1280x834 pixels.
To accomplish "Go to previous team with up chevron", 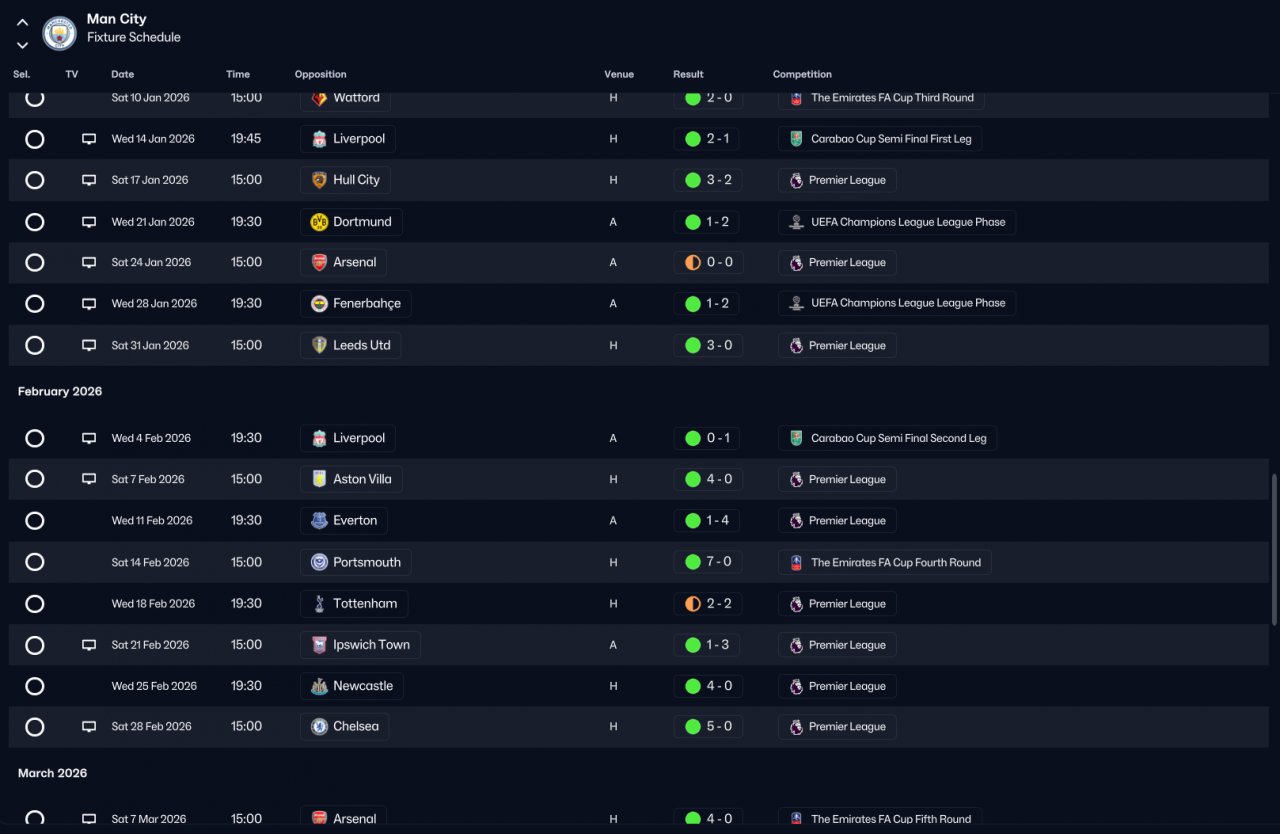I will pos(22,22).
